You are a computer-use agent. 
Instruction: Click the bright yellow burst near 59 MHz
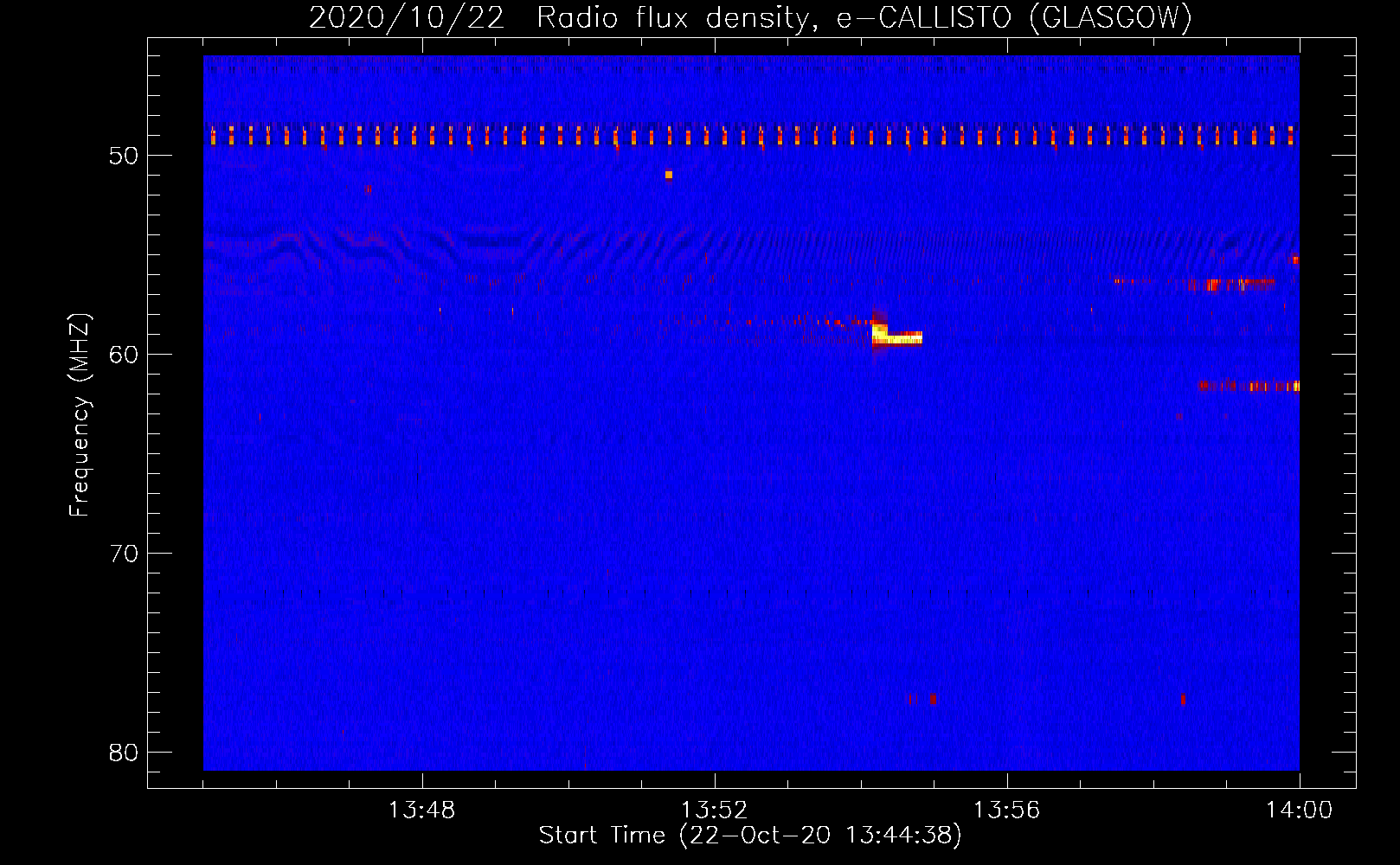pyautogui.click(x=896, y=336)
